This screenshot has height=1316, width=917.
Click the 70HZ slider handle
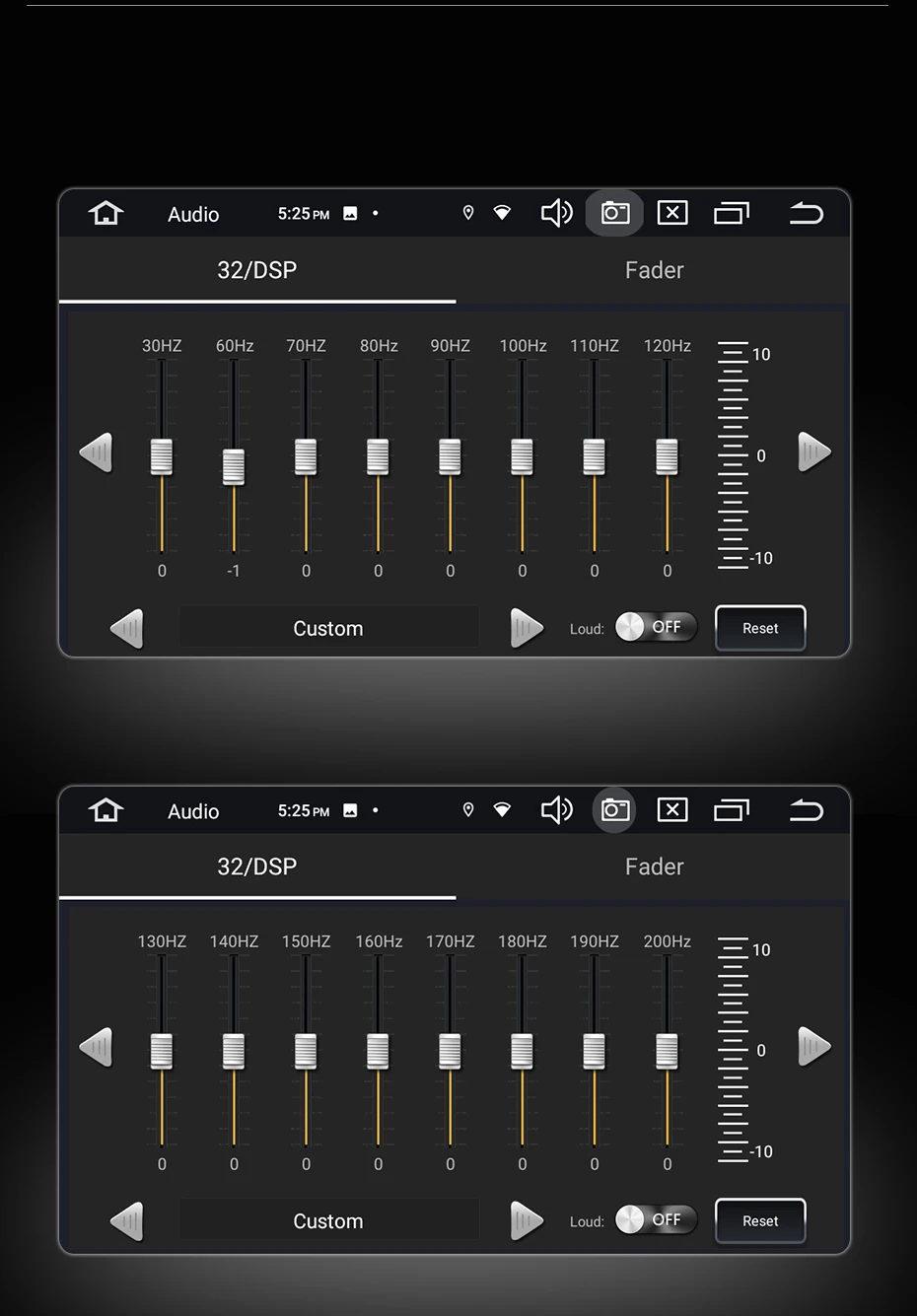[x=306, y=456]
